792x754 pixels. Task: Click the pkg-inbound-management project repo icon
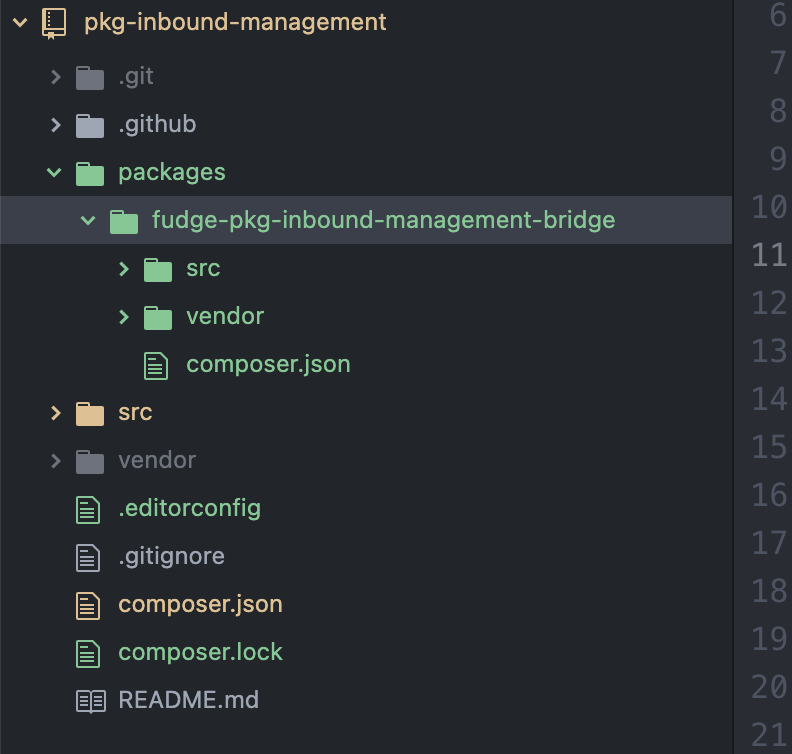pyautogui.click(x=54, y=24)
